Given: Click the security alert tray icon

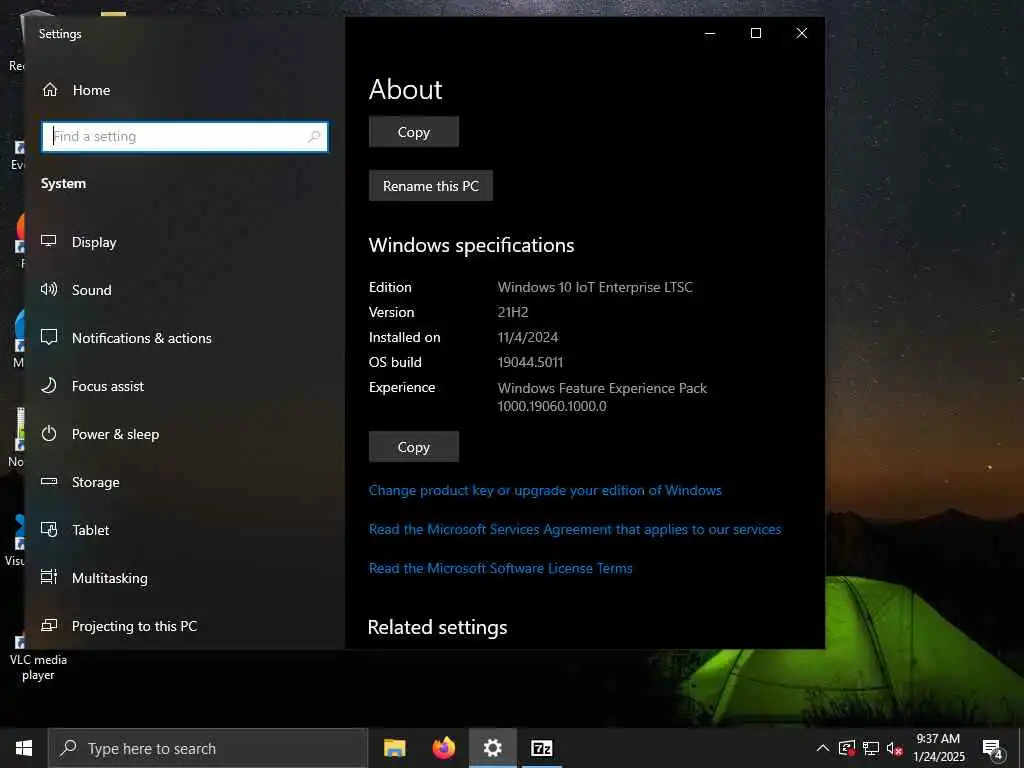Looking at the screenshot, I should click(x=847, y=748).
